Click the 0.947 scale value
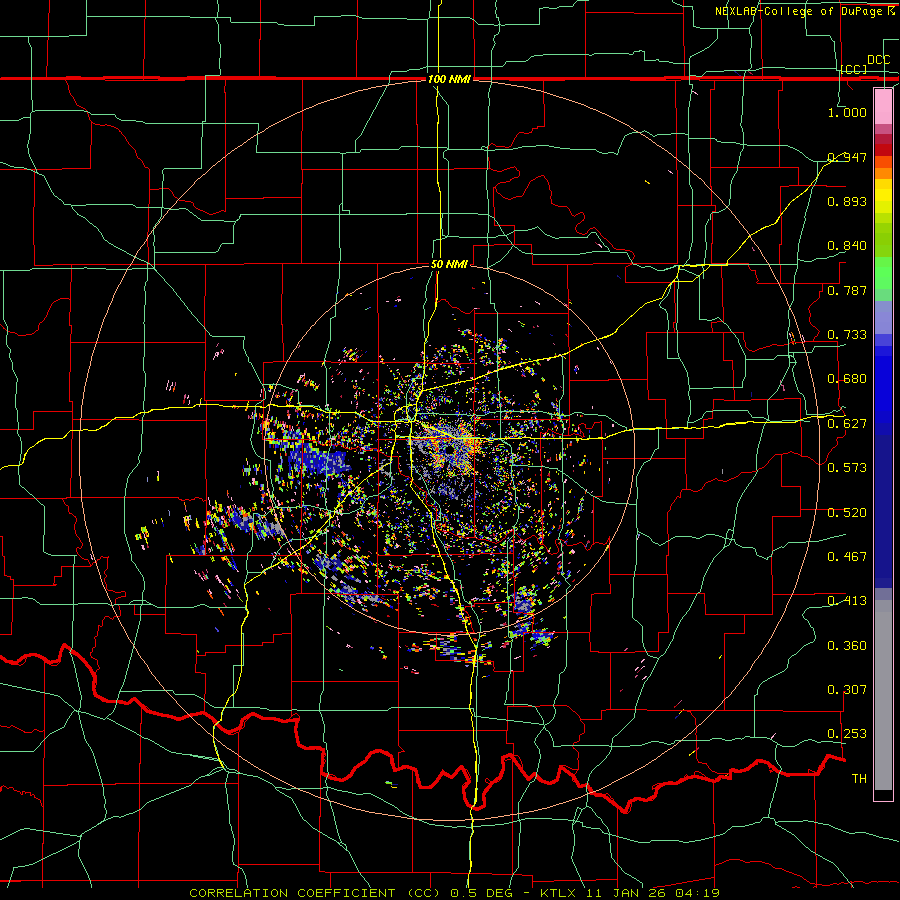 click(847, 157)
